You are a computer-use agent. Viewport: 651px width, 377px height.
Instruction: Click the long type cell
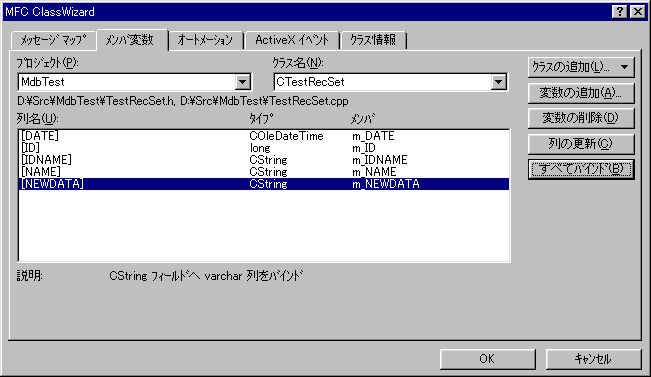[260, 148]
